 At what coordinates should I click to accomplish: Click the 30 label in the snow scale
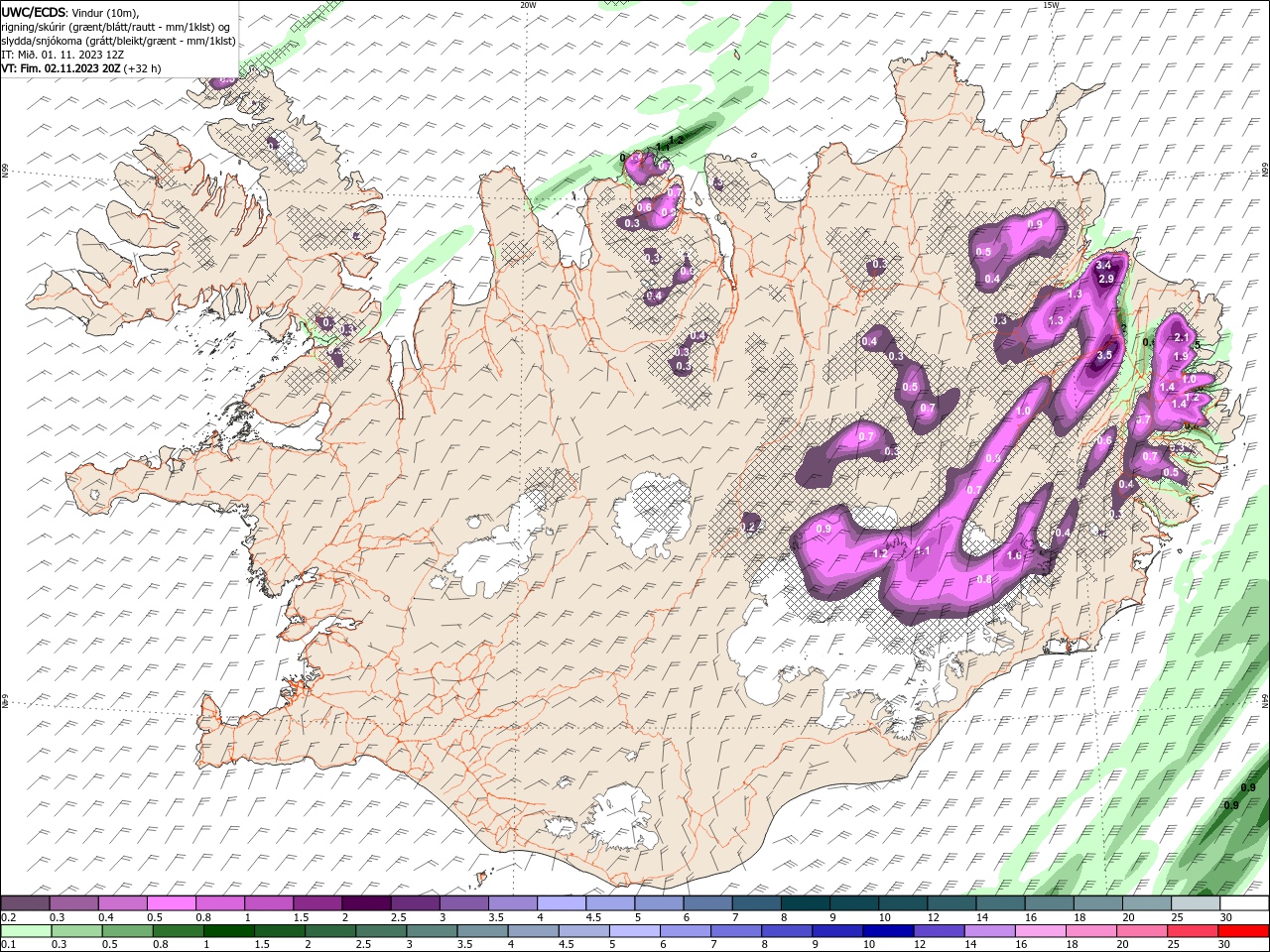[1226, 917]
